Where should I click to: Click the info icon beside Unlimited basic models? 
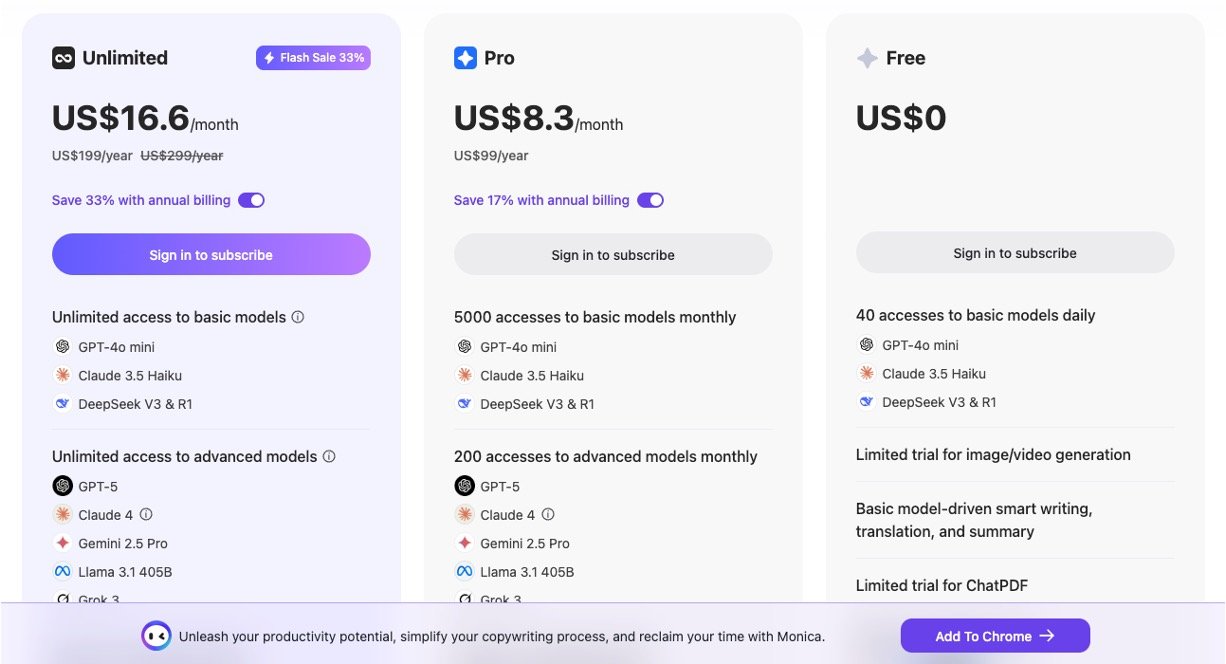(x=297, y=317)
